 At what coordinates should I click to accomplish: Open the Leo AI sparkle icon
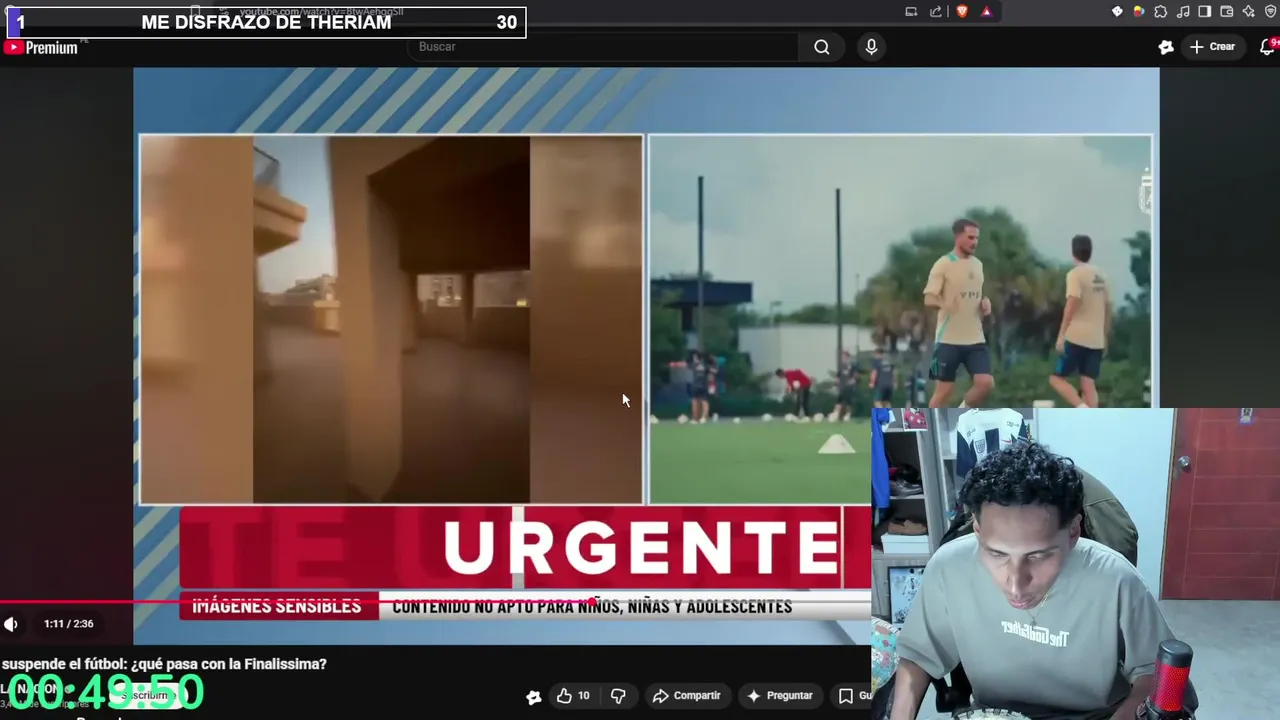(x=1249, y=12)
